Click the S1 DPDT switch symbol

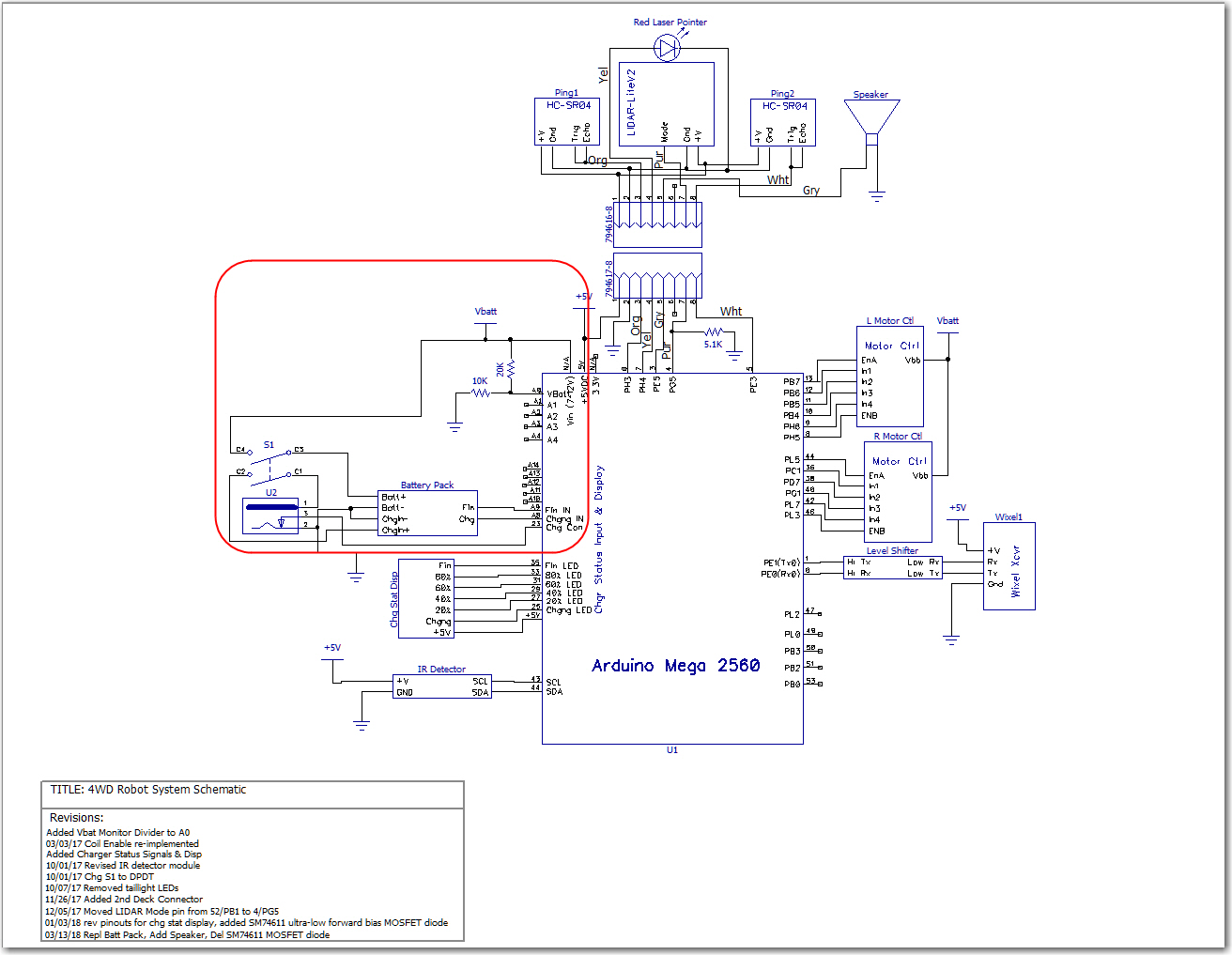[x=269, y=461]
